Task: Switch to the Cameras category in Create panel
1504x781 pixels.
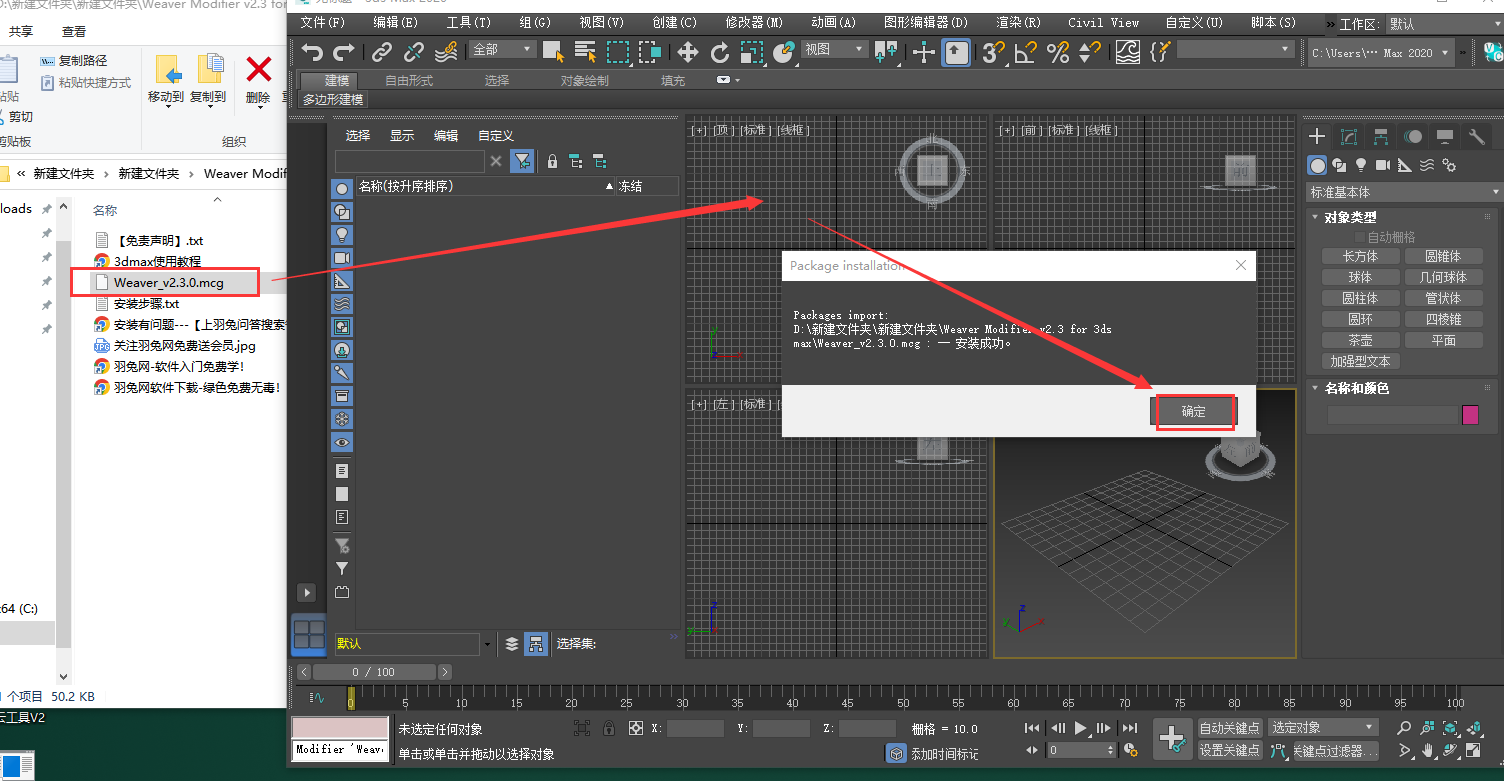Action: click(x=1383, y=165)
